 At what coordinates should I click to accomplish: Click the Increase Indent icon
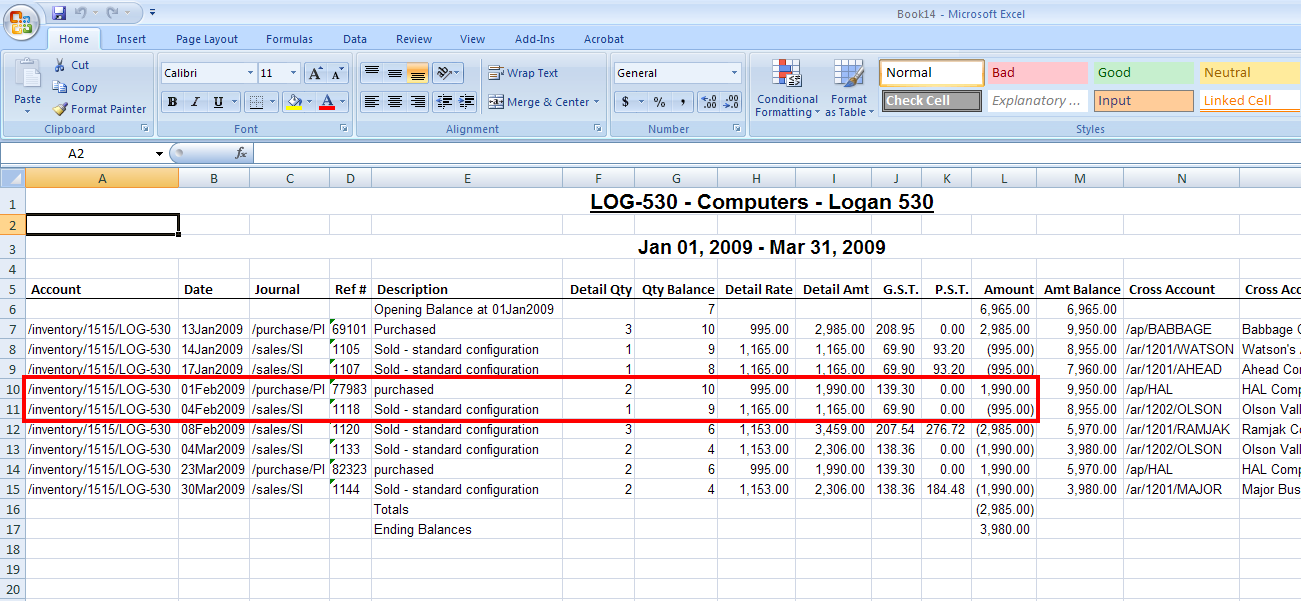tap(466, 102)
